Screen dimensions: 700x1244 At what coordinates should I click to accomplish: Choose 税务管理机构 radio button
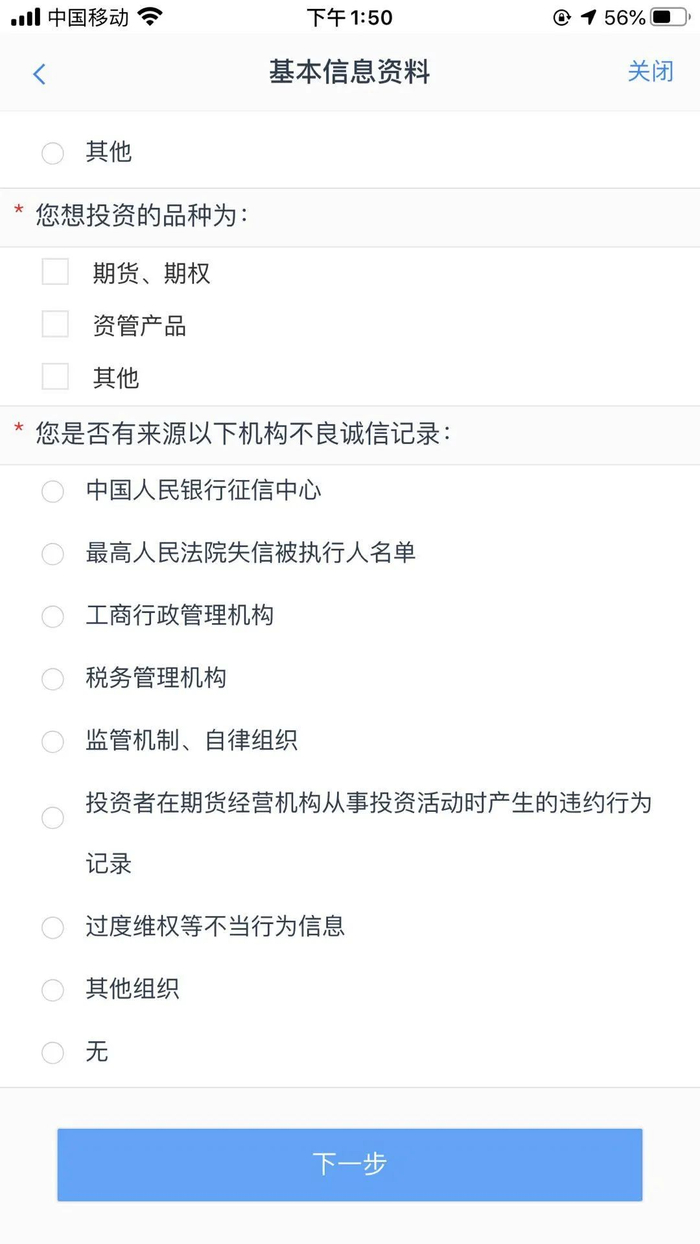[53, 679]
